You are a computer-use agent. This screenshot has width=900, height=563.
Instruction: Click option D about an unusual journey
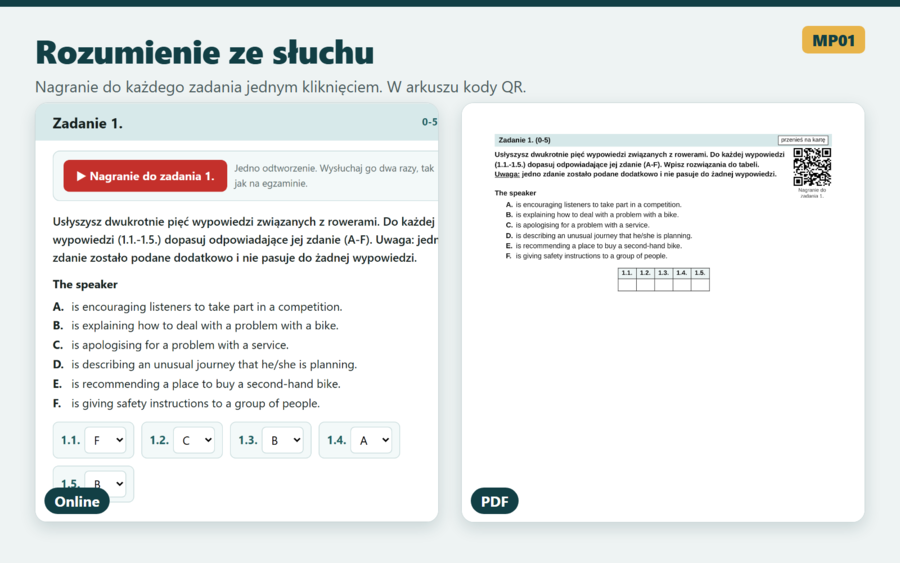pyautogui.click(x=205, y=364)
